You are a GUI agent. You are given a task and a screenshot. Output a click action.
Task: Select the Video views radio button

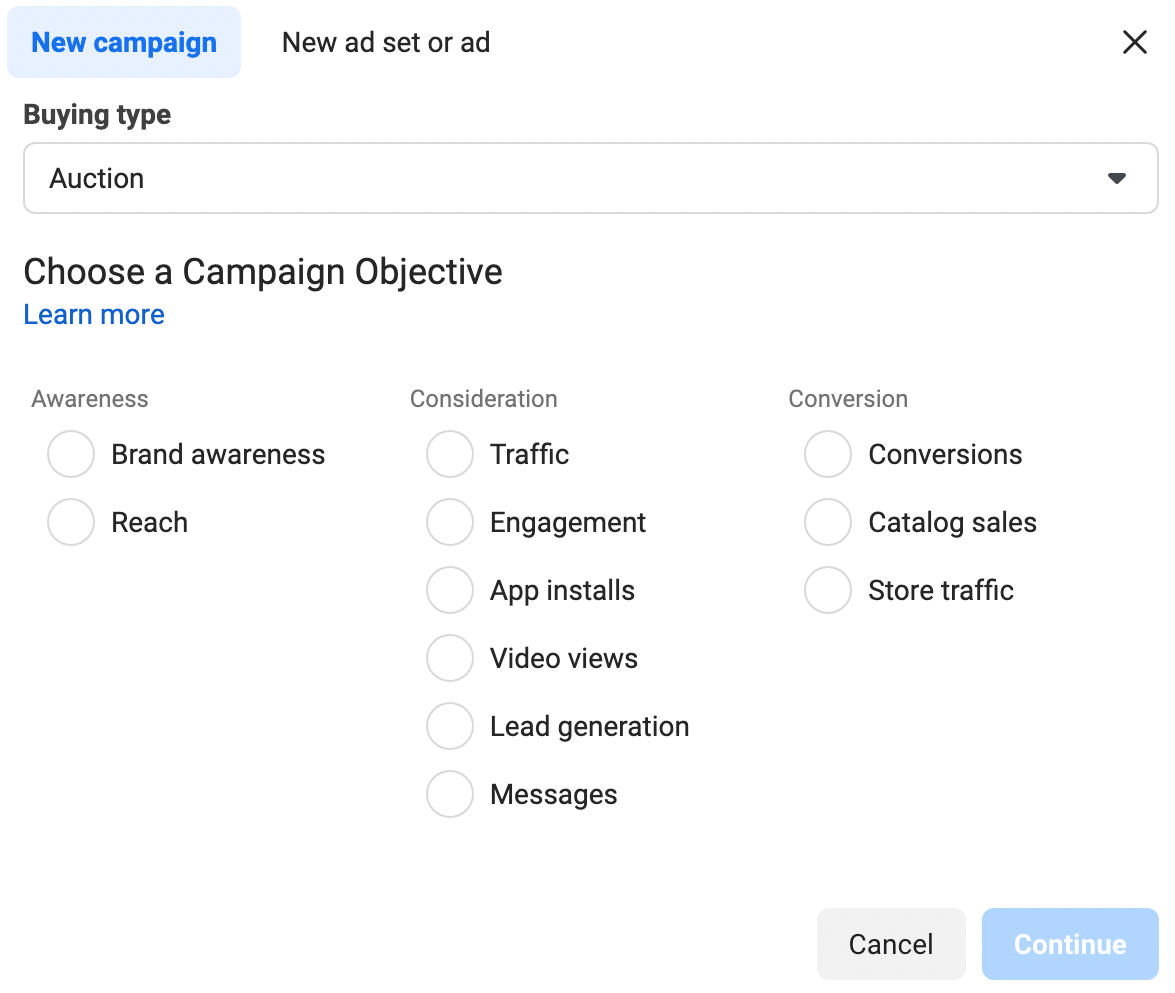click(449, 659)
